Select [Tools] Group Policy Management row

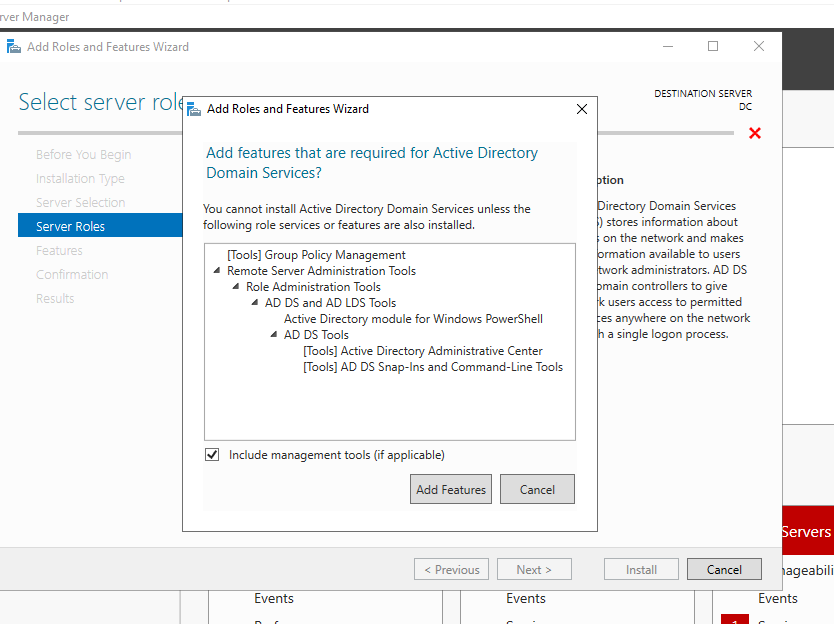point(316,255)
